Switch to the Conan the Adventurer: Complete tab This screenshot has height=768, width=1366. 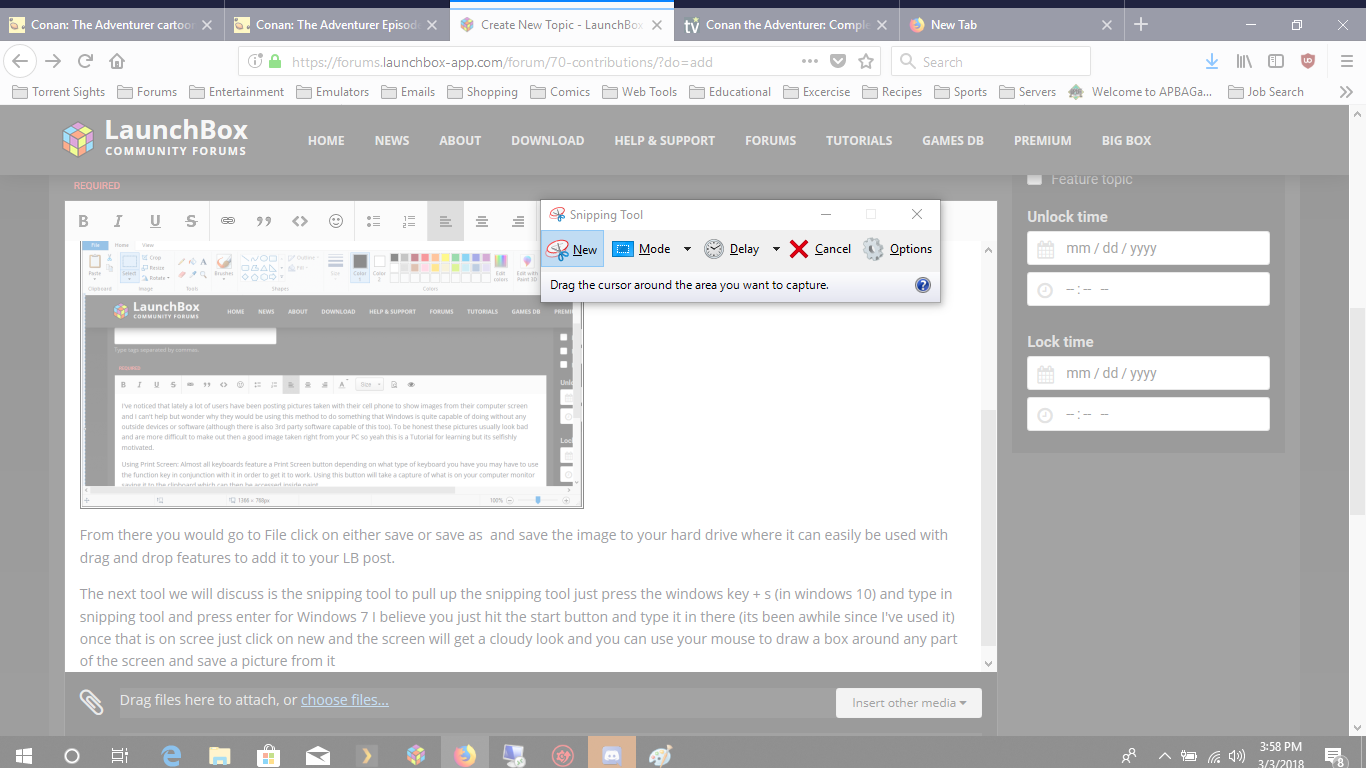point(788,25)
